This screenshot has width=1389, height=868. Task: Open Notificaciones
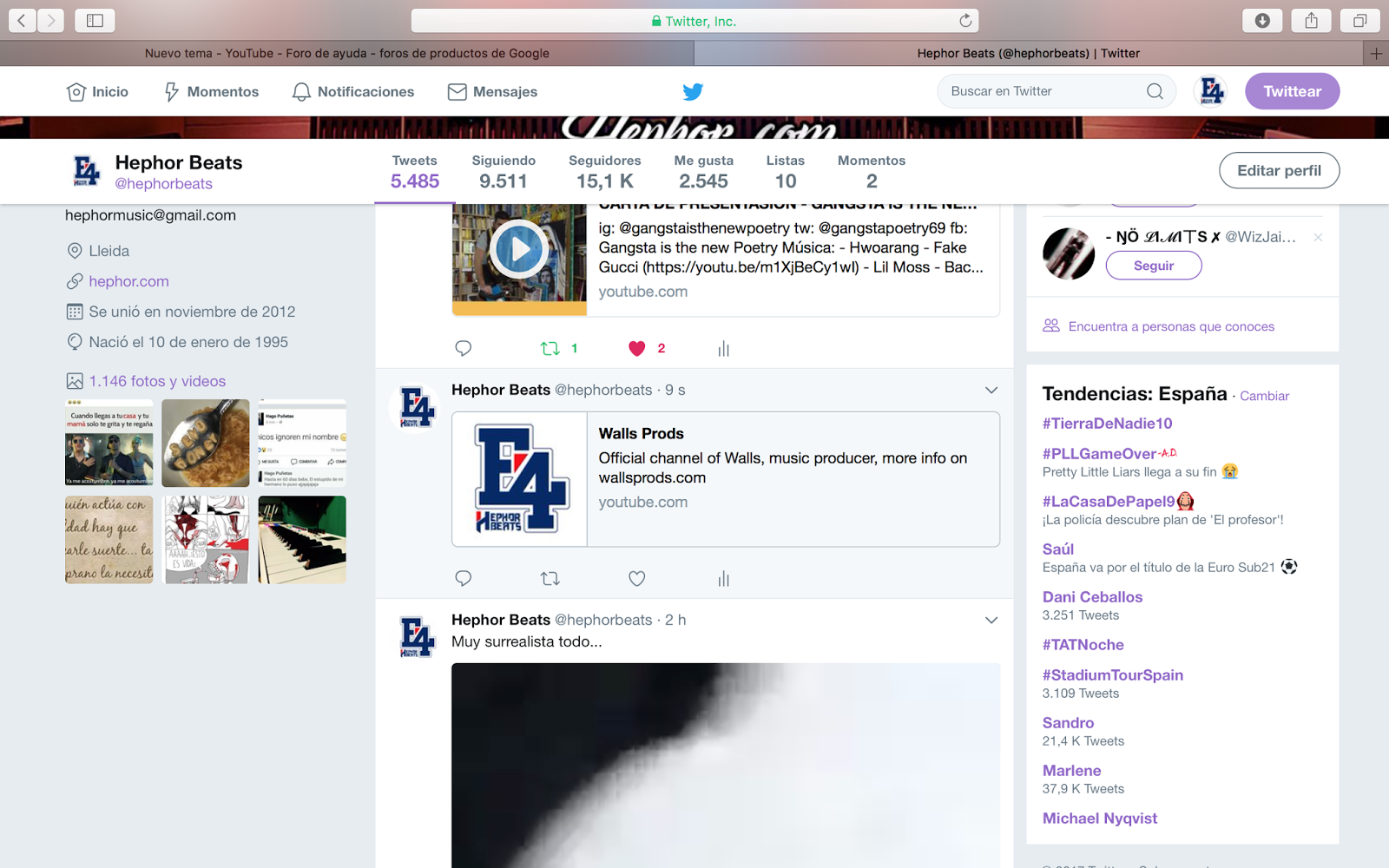click(x=353, y=92)
